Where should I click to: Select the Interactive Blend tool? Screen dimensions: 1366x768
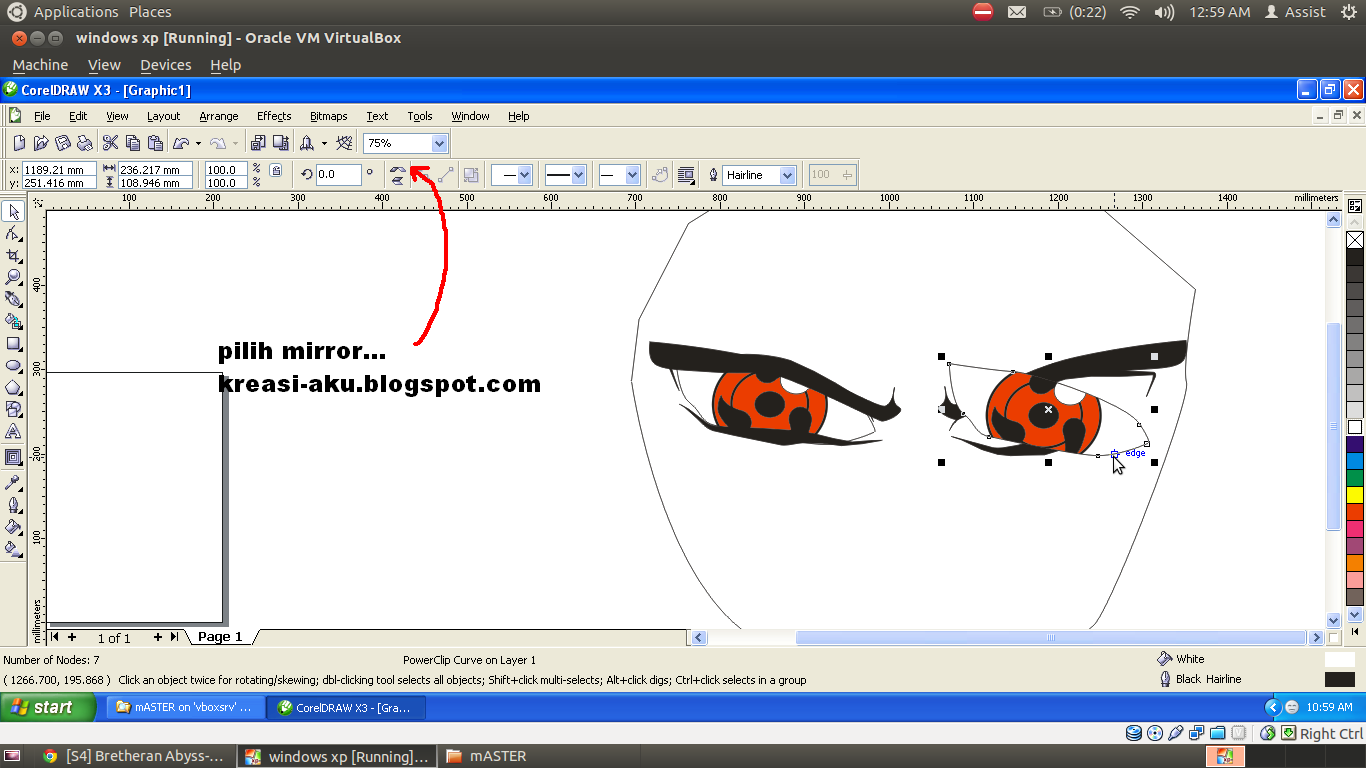point(13,457)
